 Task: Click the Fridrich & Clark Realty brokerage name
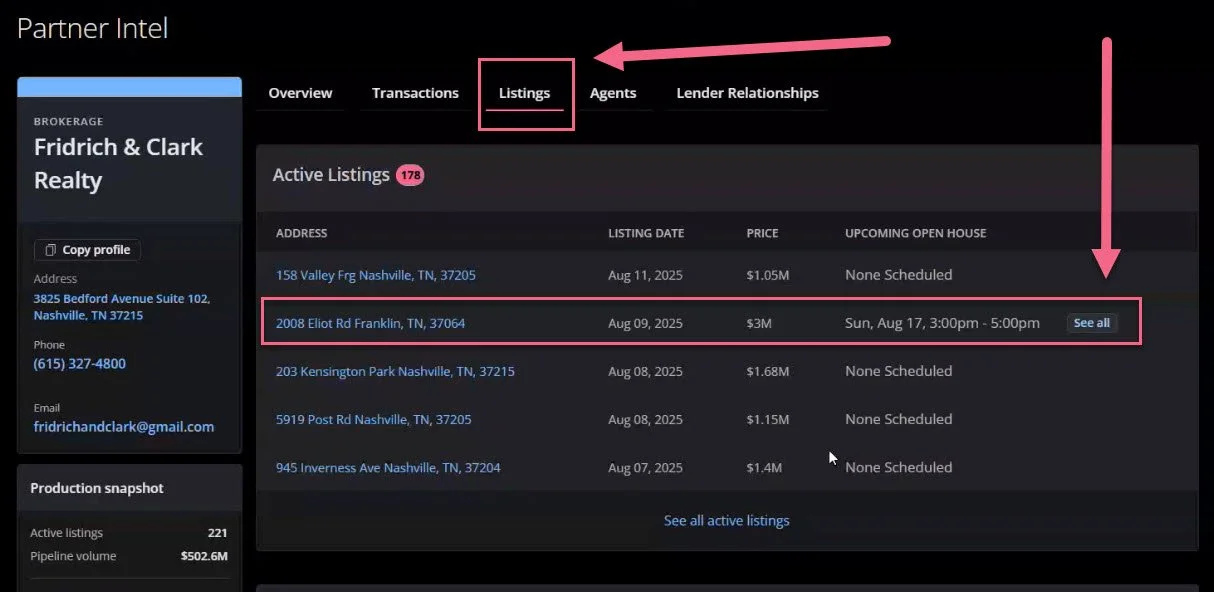pyautogui.click(x=118, y=164)
